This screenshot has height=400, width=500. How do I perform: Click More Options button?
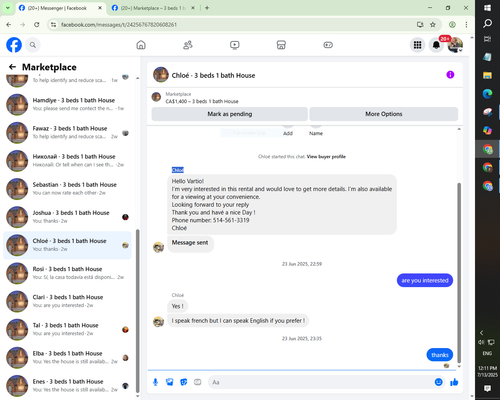pyautogui.click(x=384, y=114)
